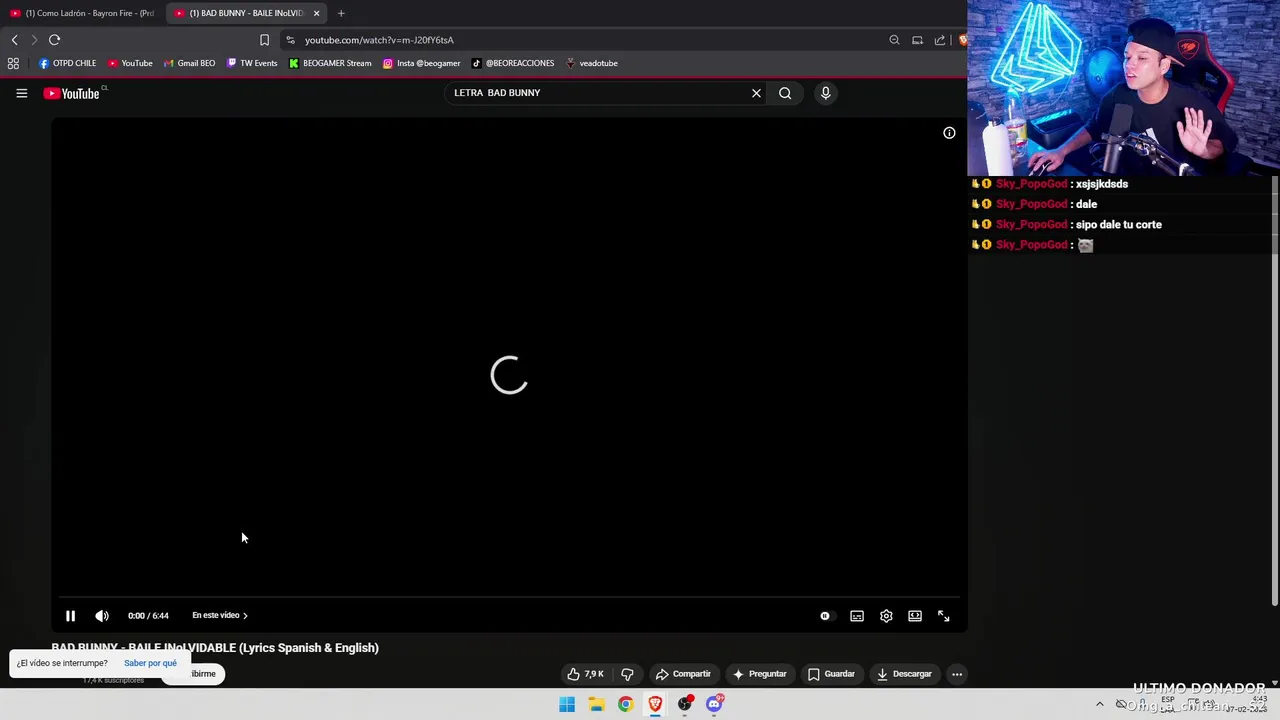The height and width of the screenshot is (720, 1280).
Task: Go back with the browser back arrow
Action: [x=14, y=40]
